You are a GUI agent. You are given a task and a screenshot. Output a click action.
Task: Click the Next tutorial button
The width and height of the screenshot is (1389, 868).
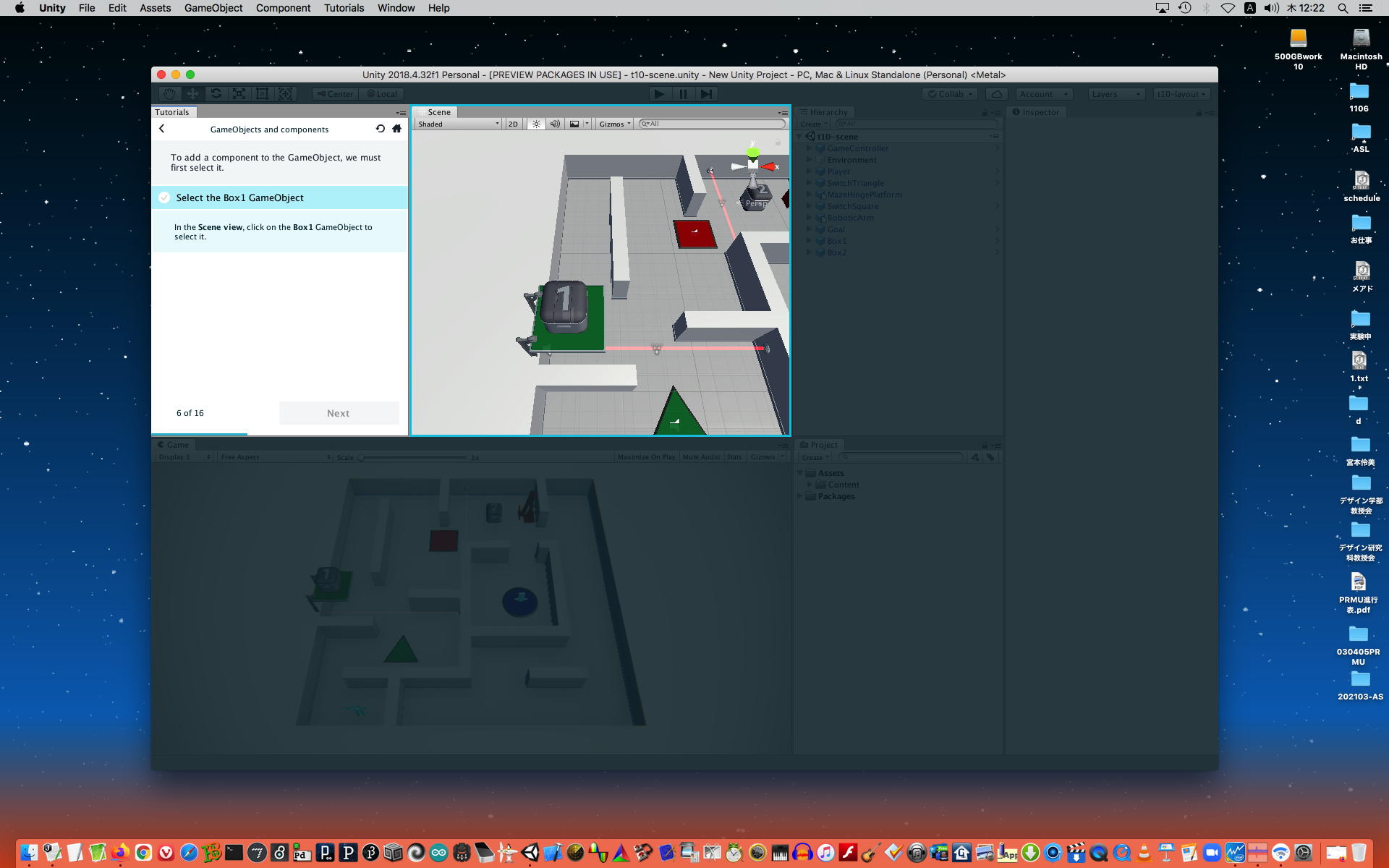point(339,413)
